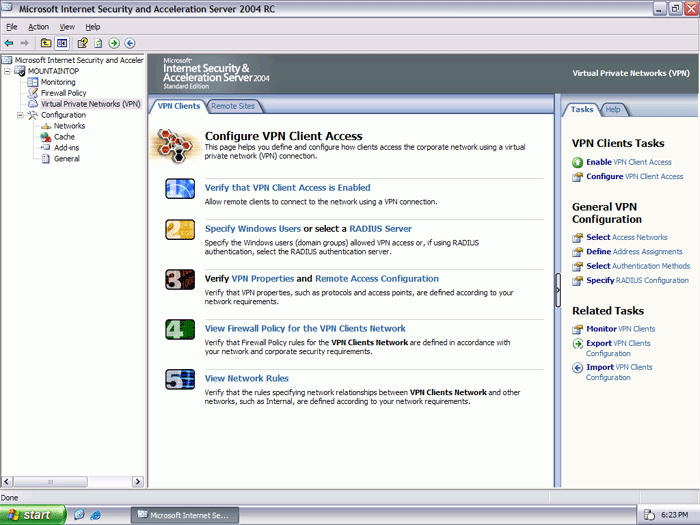This screenshot has width=700, height=525.
Task: Click the View Network Rules link
Action: 246,379
